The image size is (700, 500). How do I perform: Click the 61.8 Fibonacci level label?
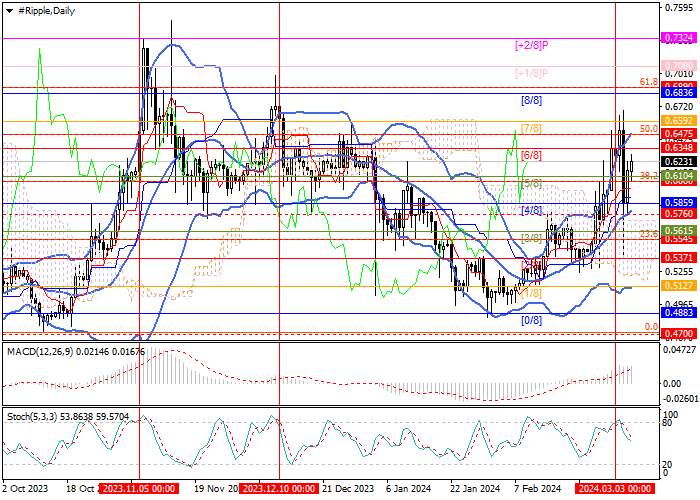(649, 82)
